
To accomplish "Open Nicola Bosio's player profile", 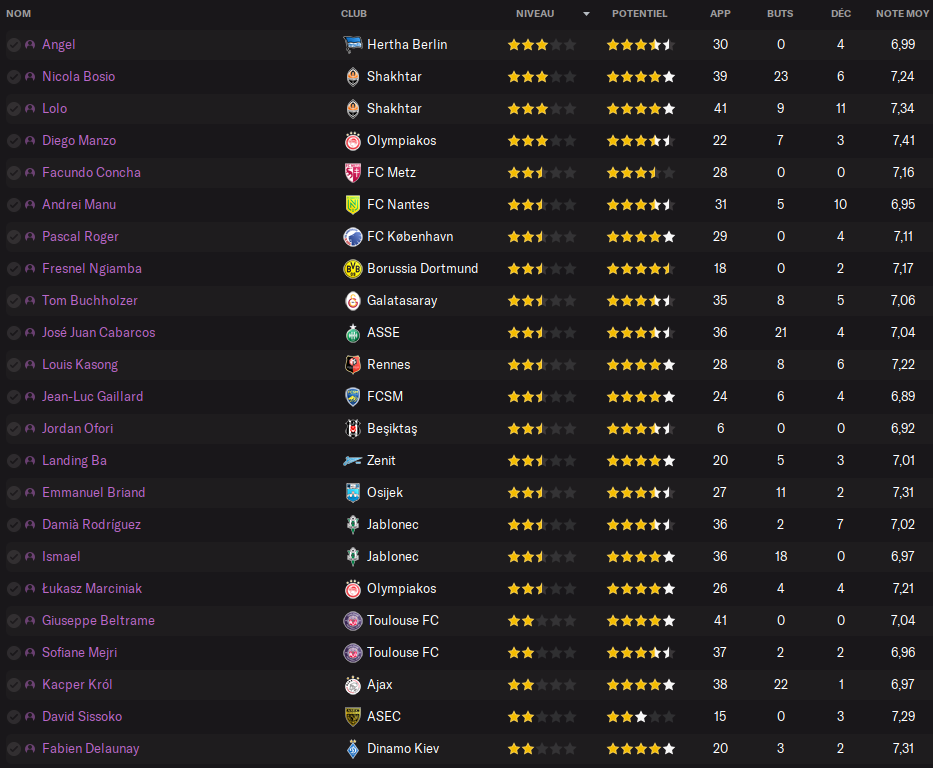I will tap(79, 77).
